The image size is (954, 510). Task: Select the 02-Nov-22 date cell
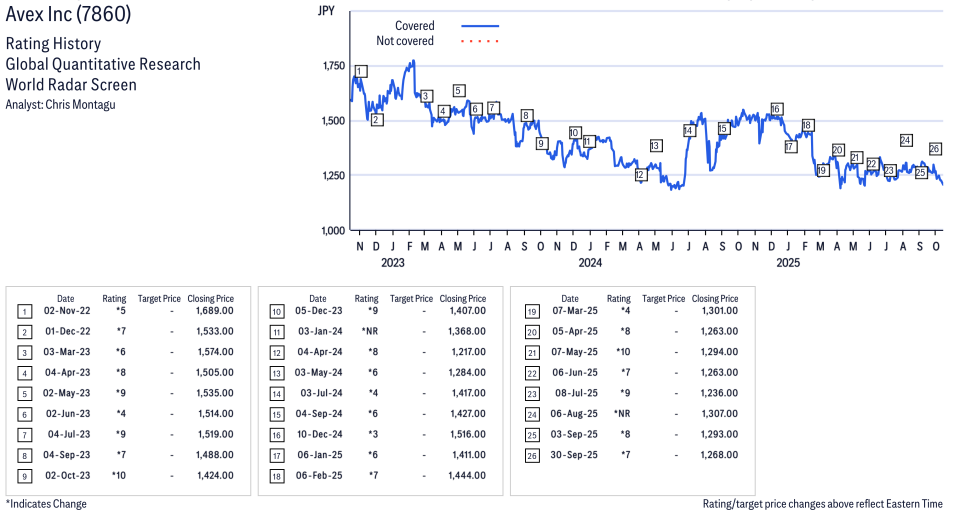click(65, 311)
